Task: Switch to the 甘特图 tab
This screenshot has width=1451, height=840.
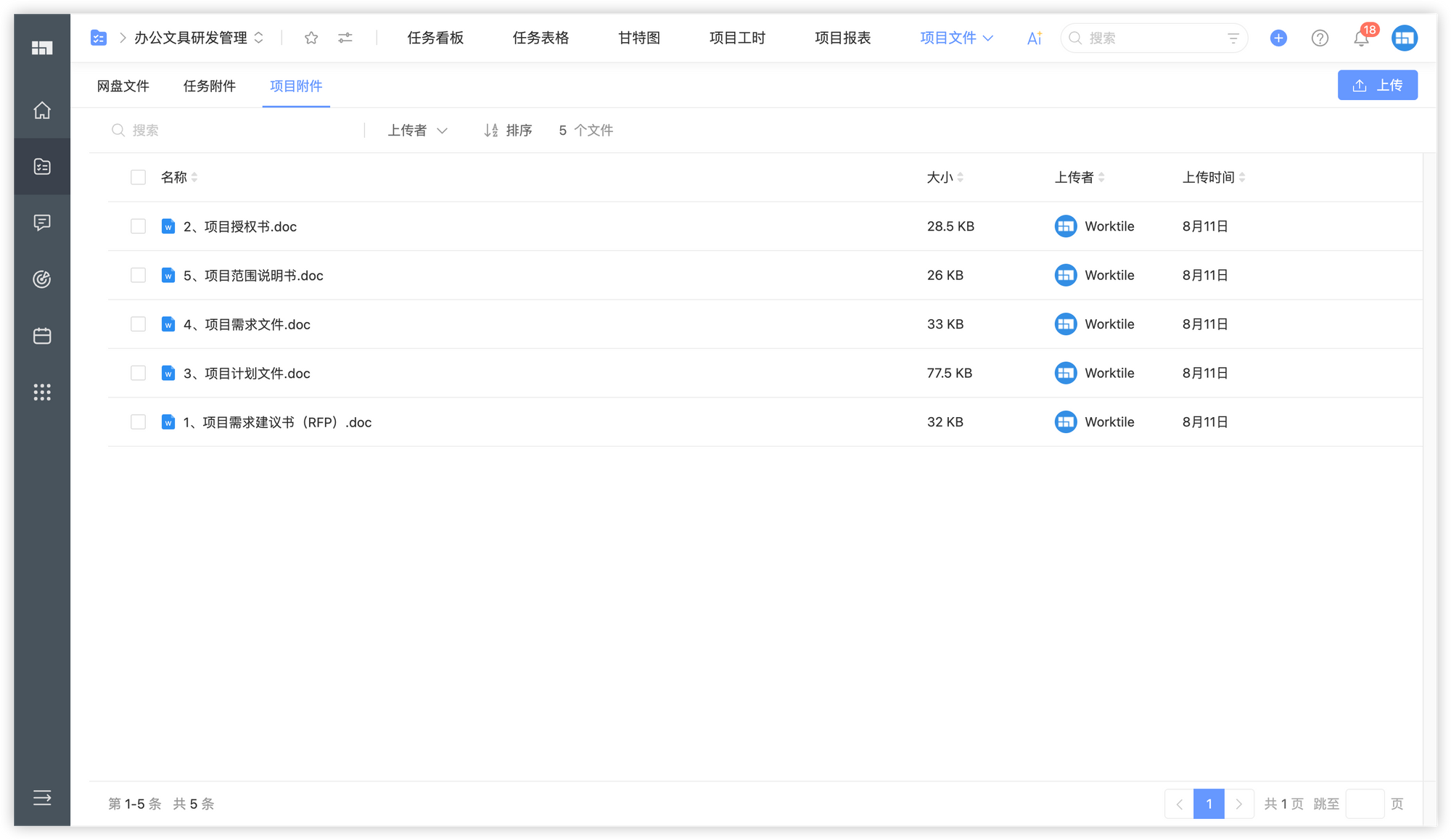Action: tap(638, 37)
